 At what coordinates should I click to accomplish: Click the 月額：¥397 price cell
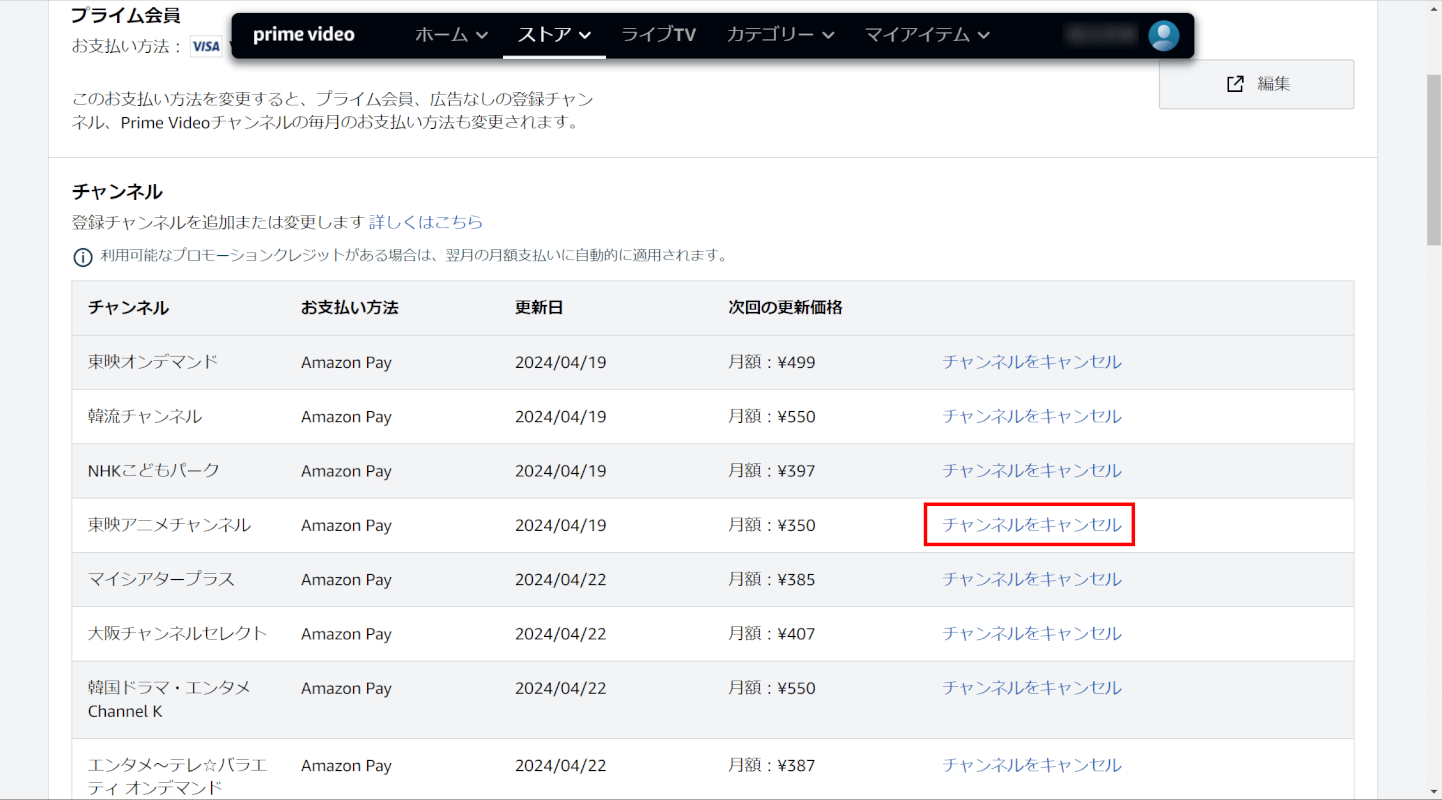coord(772,470)
